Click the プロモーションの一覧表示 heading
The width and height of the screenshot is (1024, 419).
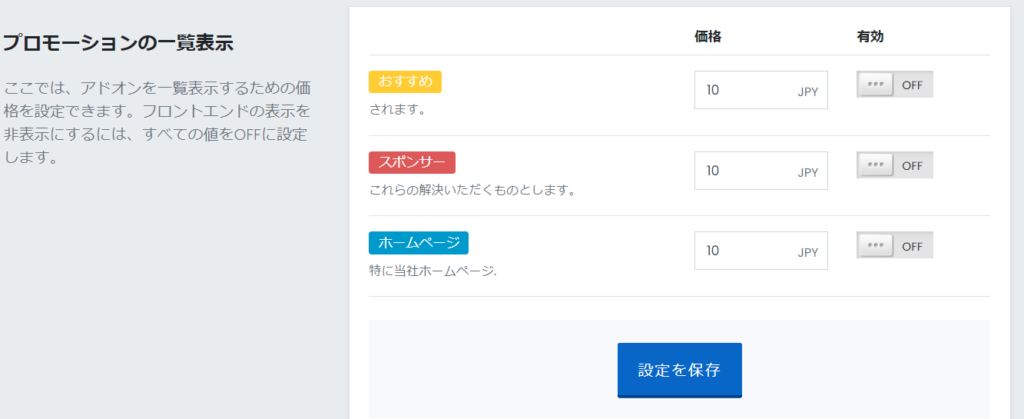tap(118, 43)
